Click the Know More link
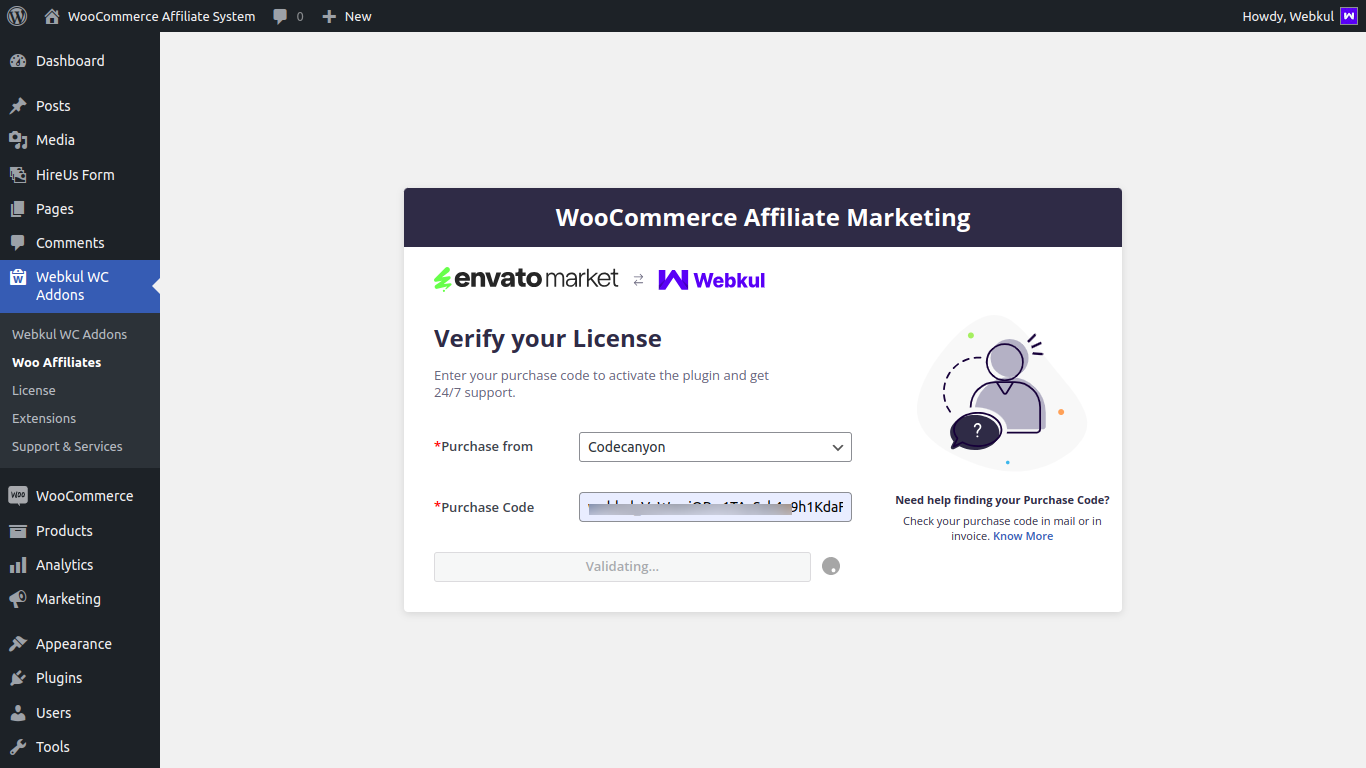The width and height of the screenshot is (1366, 768). (x=1023, y=535)
